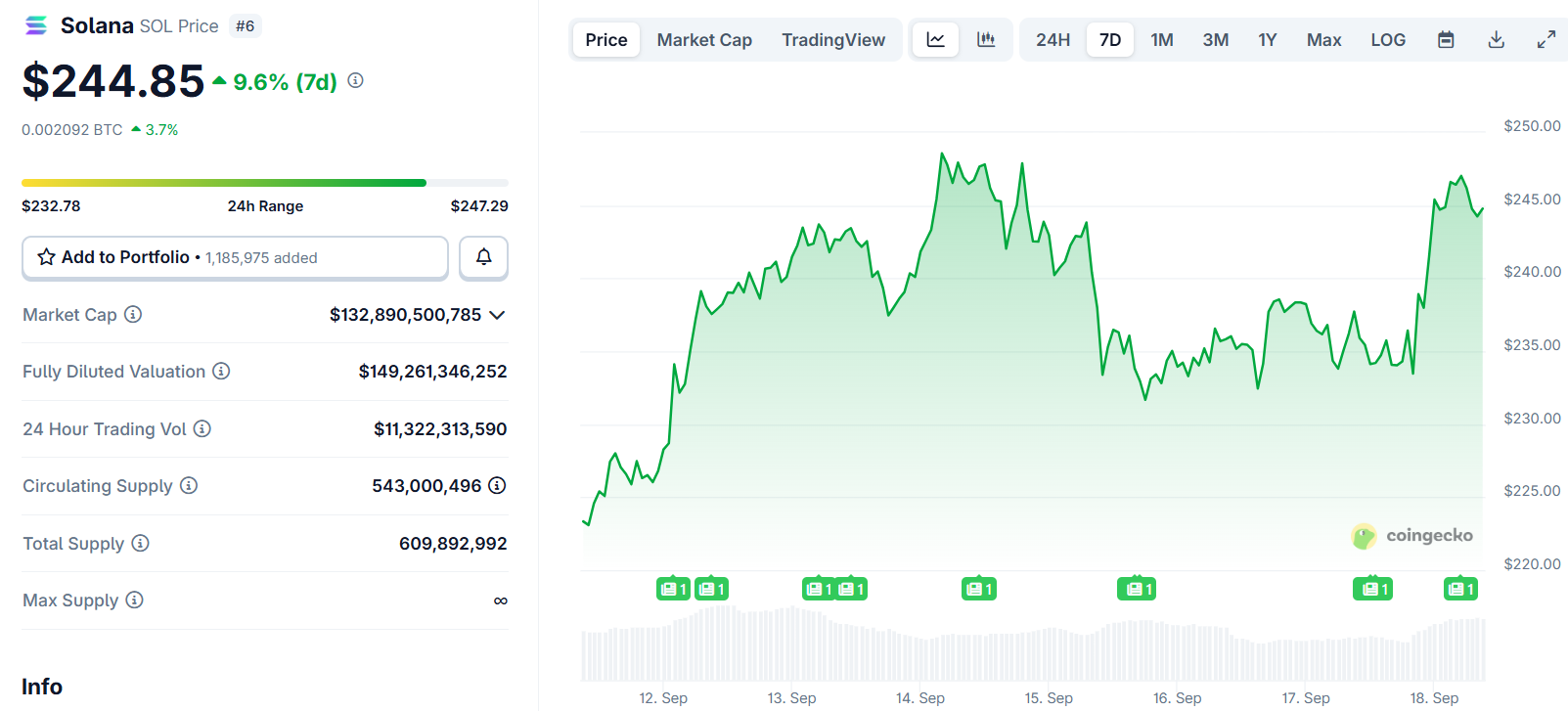This screenshot has width=1568, height=711.
Task: Click the news marker near 14. Sep
Action: click(x=979, y=589)
